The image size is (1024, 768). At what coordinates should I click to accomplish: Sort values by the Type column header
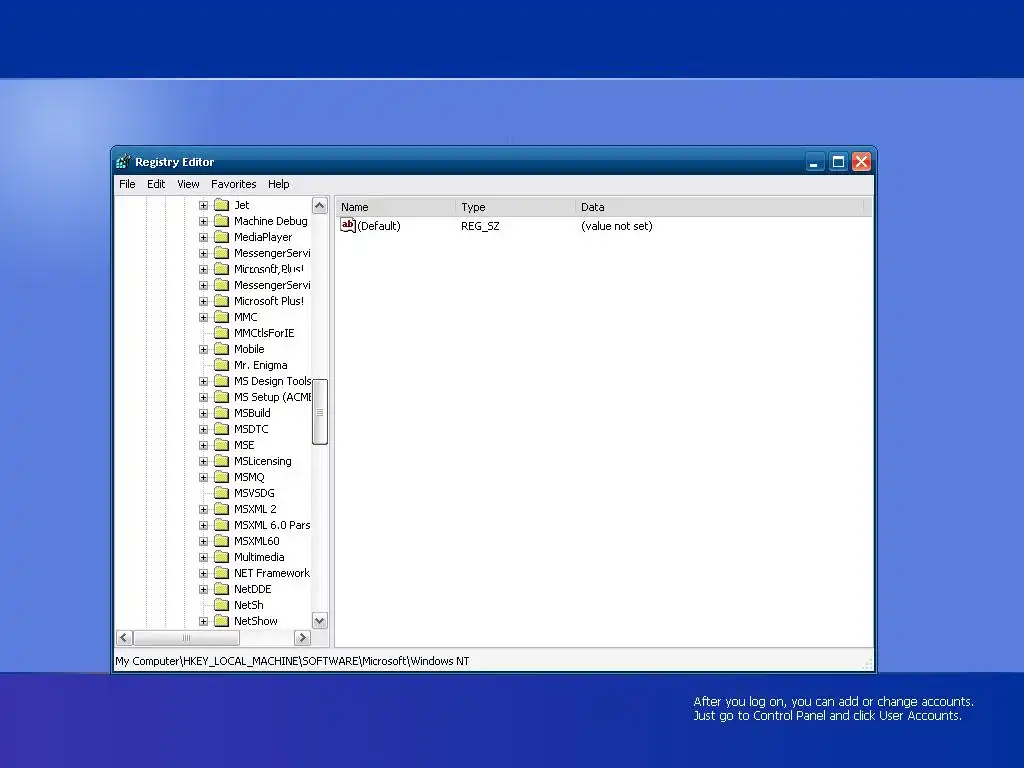515,207
